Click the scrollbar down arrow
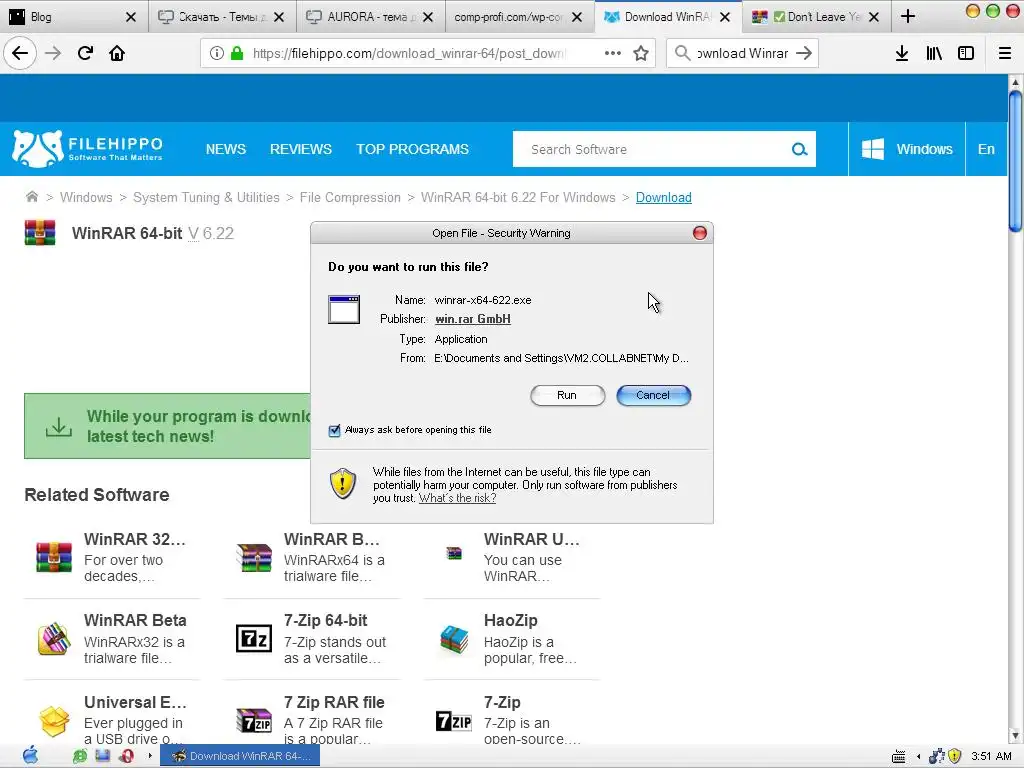 pyautogui.click(x=1015, y=735)
